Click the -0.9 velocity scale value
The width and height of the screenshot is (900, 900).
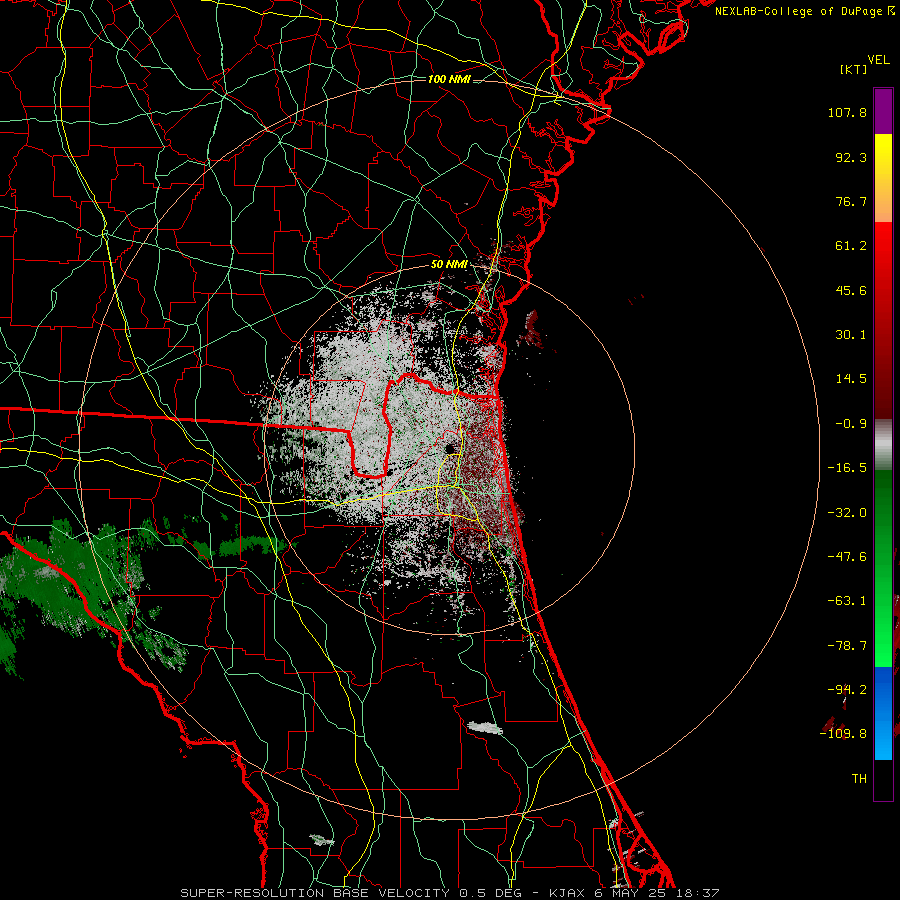click(x=851, y=424)
